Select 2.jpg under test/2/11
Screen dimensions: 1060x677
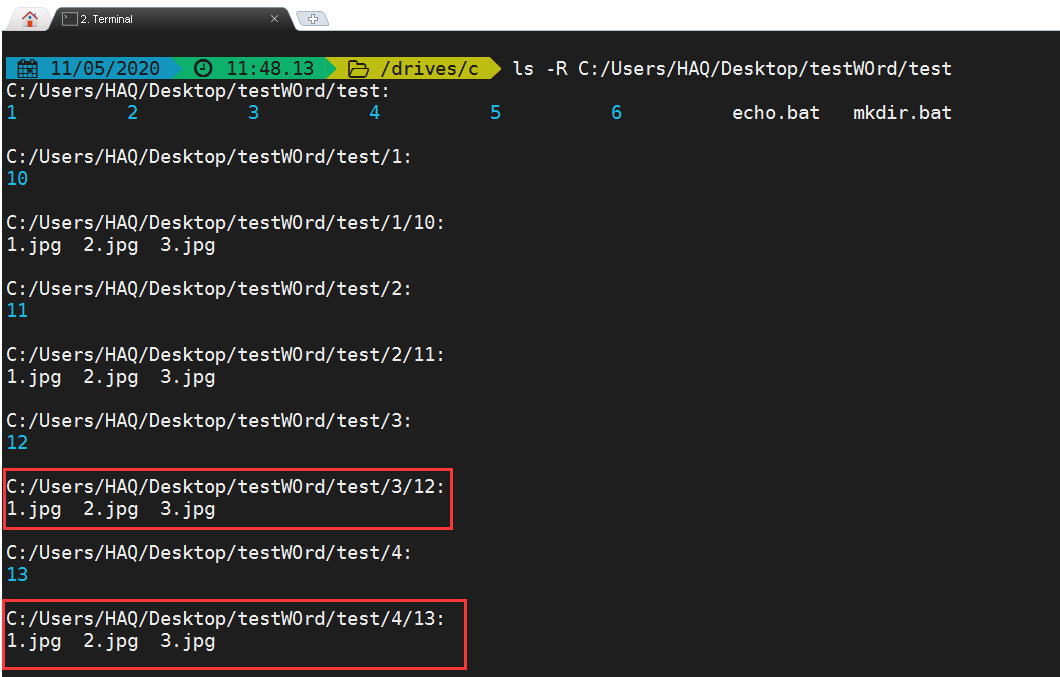(x=111, y=377)
